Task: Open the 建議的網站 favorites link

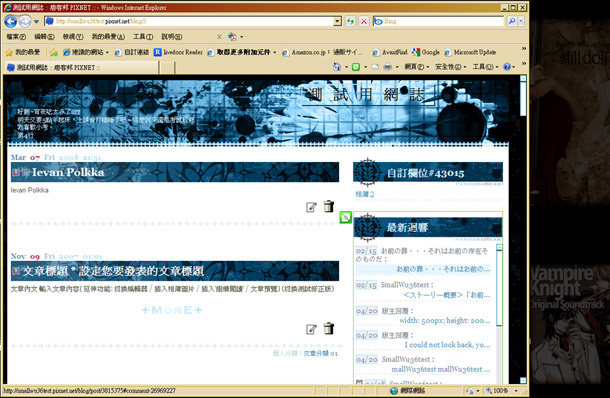Action: [x=86, y=52]
